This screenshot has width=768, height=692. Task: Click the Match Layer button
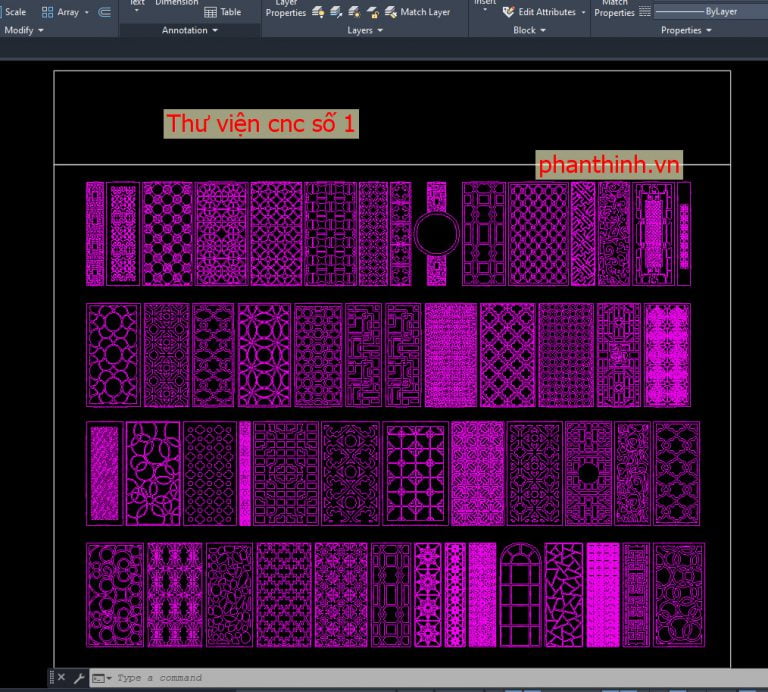coord(417,12)
